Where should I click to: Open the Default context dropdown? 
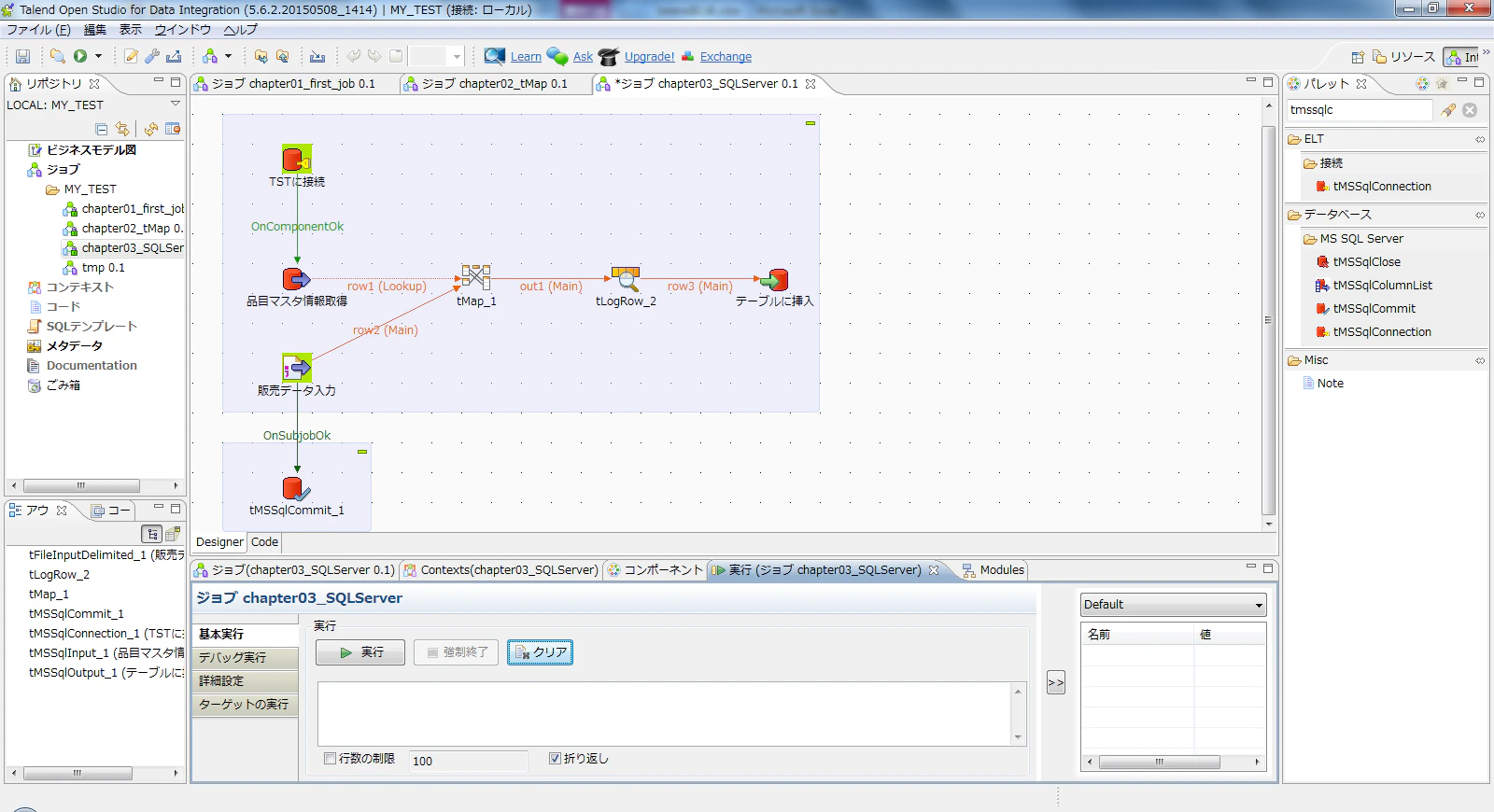click(1174, 605)
